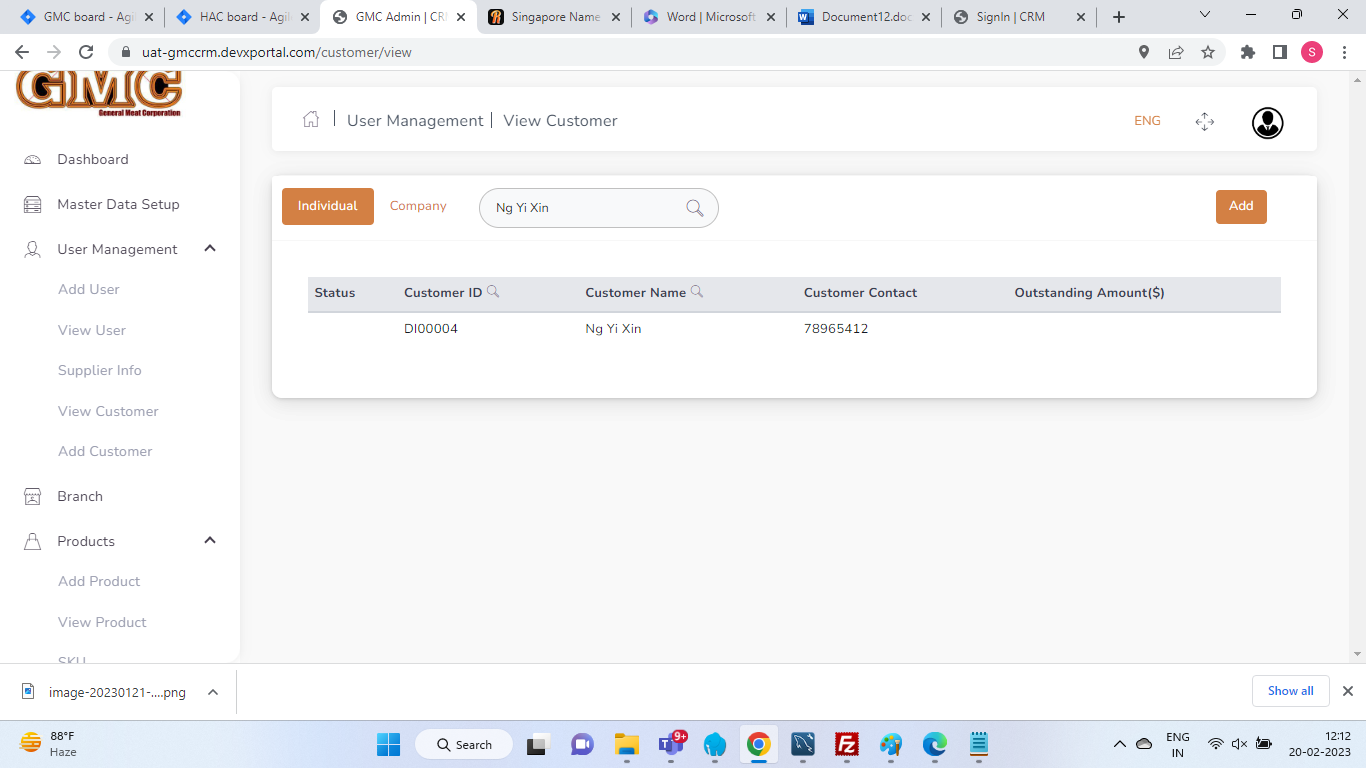1366x768 pixels.
Task: Open the Add Customer sidebar link
Action: click(105, 451)
